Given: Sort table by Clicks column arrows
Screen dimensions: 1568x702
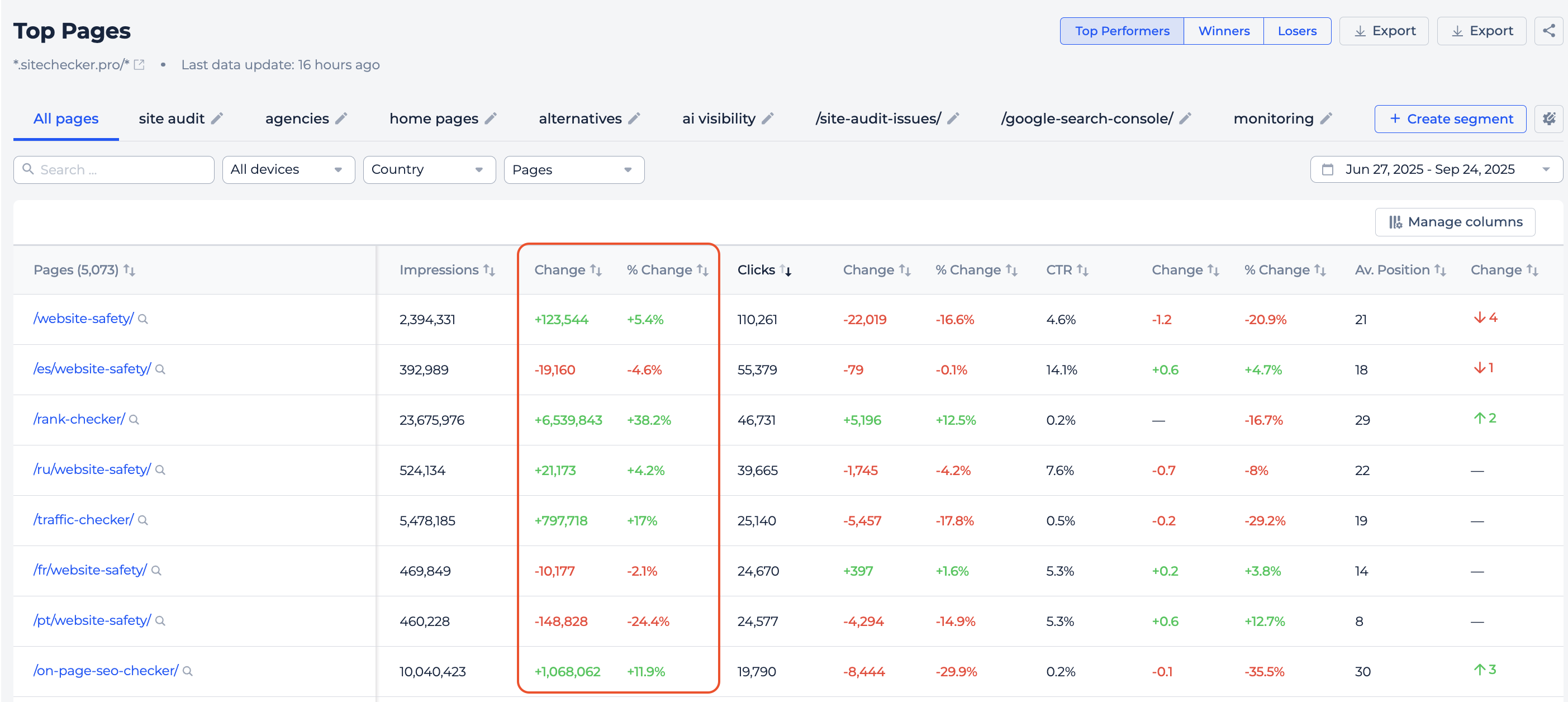Looking at the screenshot, I should pos(786,271).
